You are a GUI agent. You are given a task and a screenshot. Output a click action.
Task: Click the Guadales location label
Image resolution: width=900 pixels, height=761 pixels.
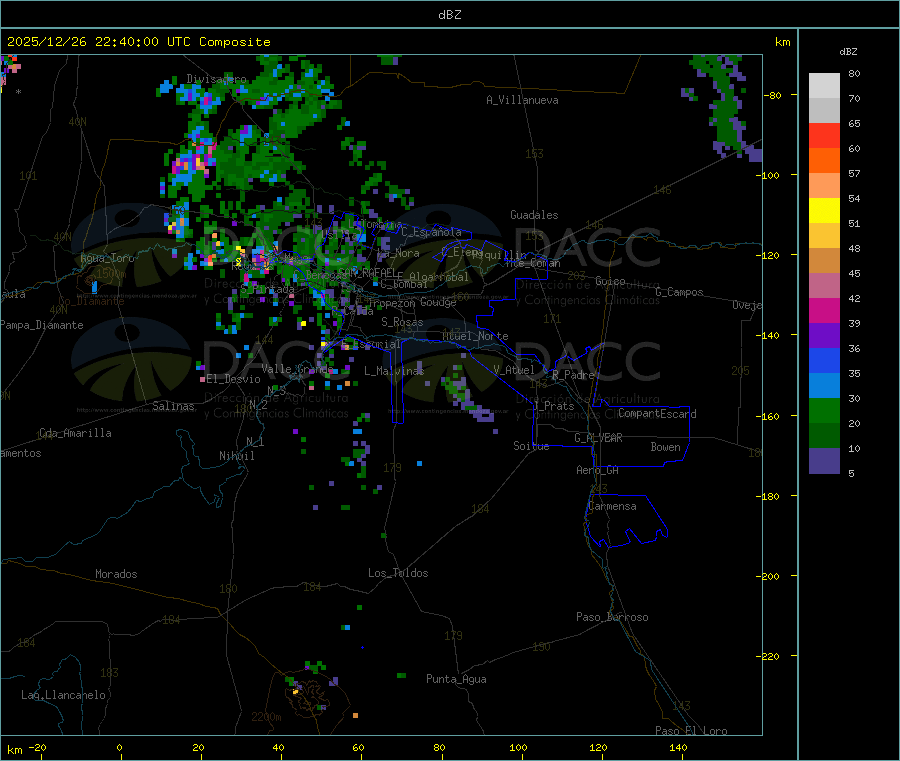[x=534, y=215]
